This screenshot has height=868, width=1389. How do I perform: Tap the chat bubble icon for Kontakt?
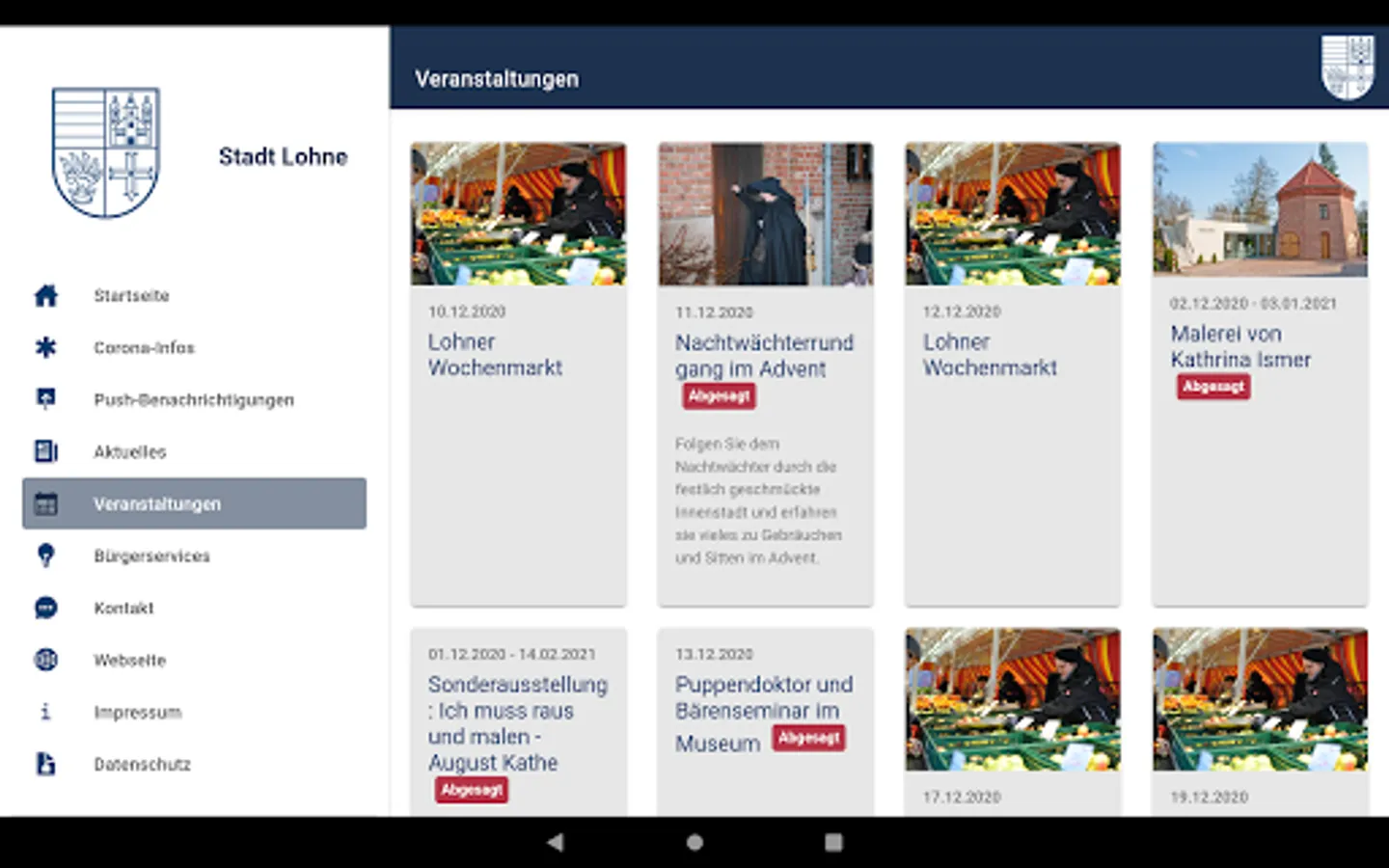45,608
